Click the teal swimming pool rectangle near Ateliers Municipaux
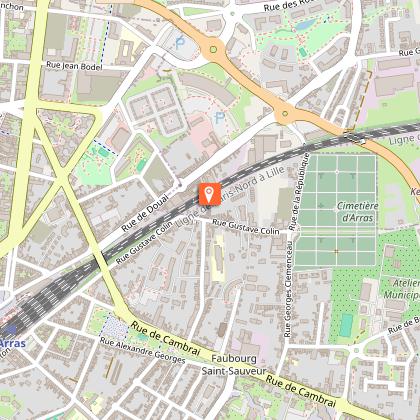This screenshot has height=420, width=420. [x=347, y=325]
